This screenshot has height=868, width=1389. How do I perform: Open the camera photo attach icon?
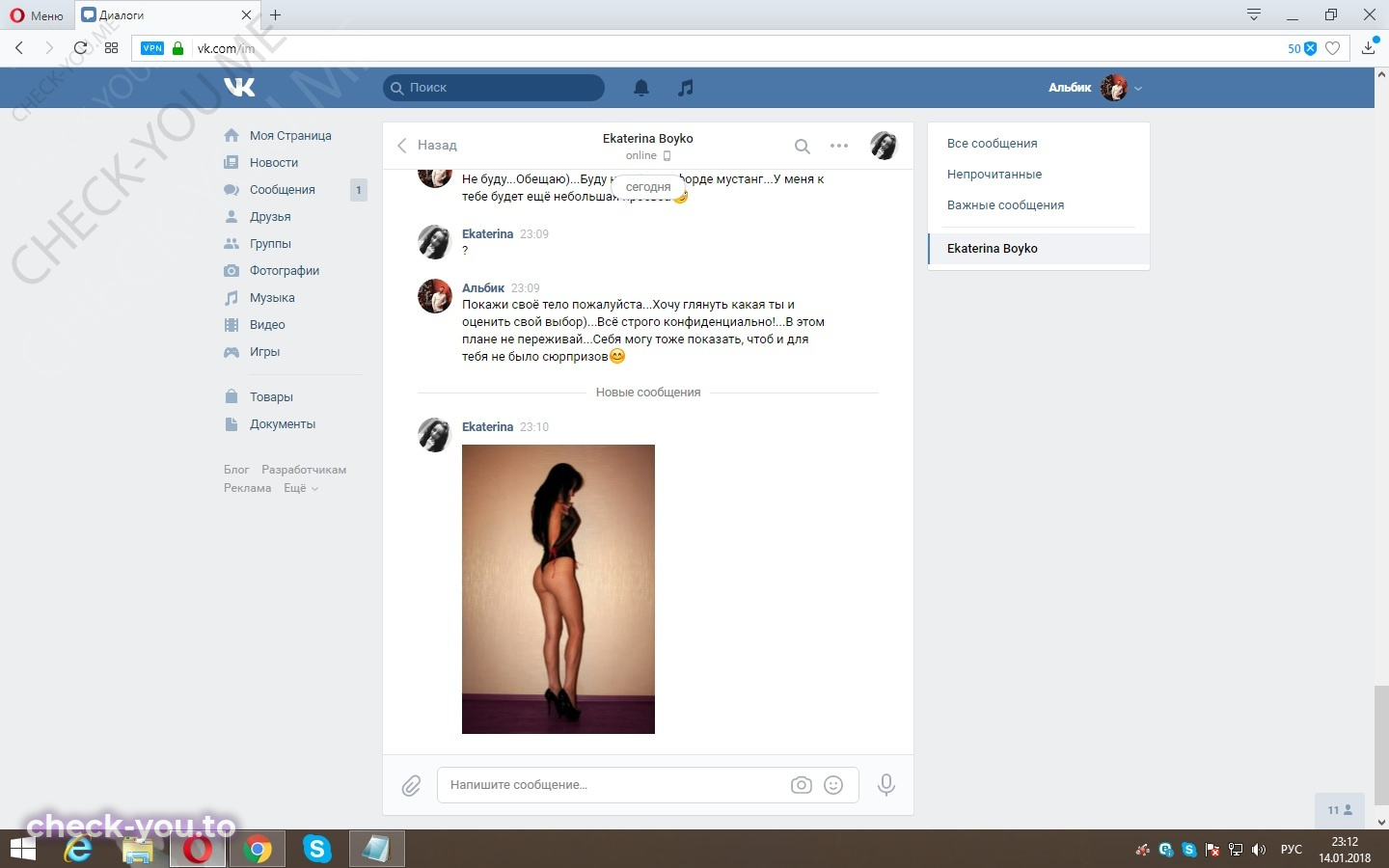[x=801, y=785]
